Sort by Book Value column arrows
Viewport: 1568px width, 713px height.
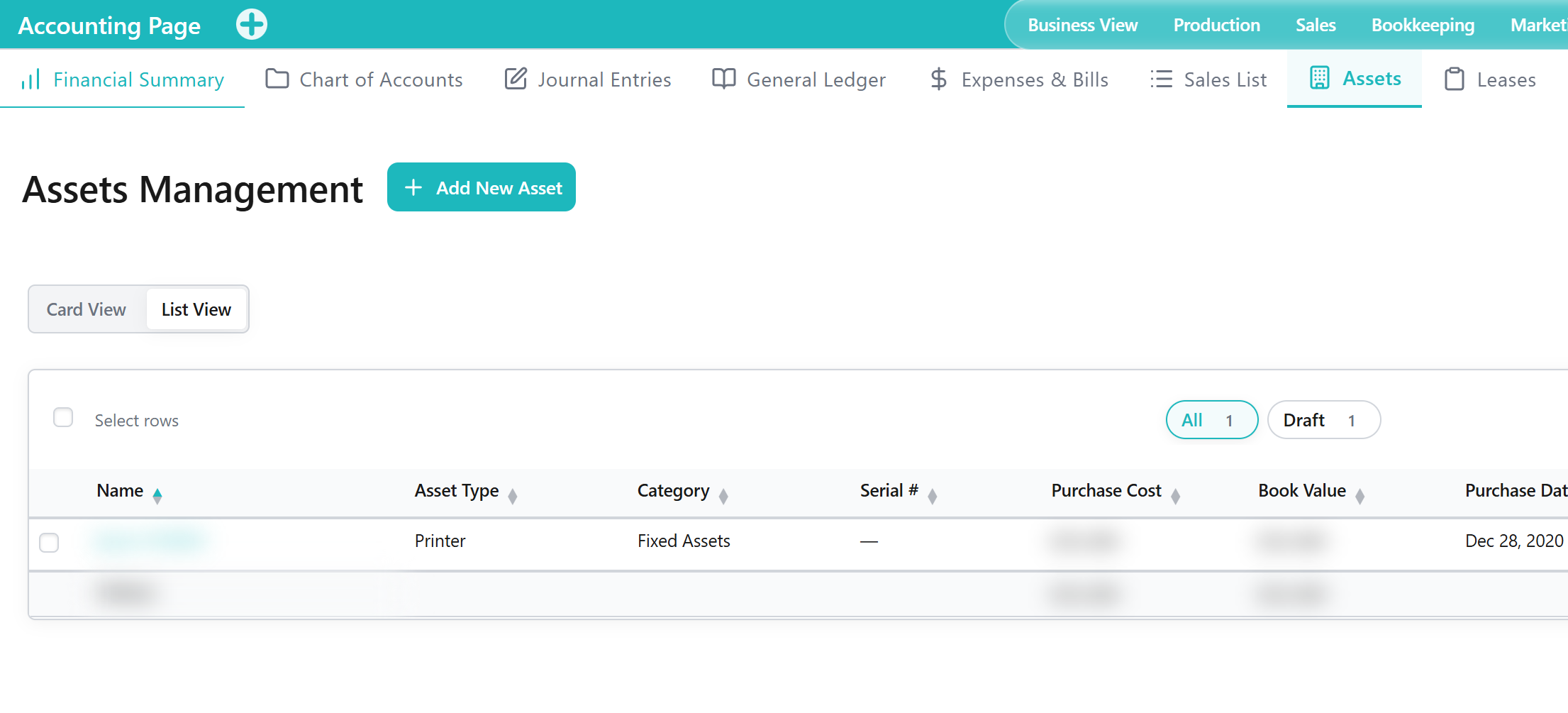click(1360, 496)
